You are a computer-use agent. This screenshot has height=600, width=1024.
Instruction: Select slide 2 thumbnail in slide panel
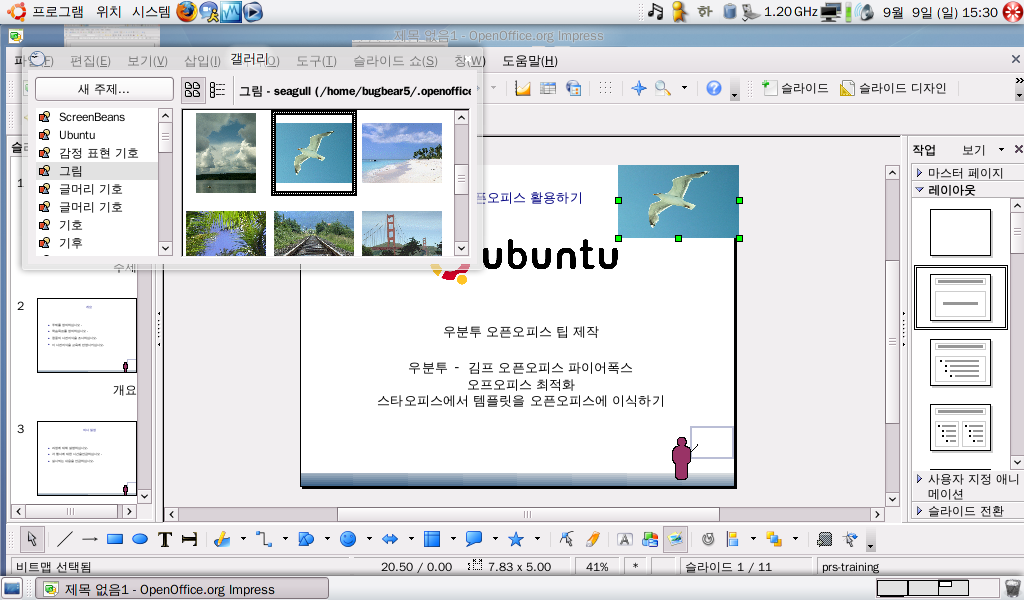tap(87, 336)
